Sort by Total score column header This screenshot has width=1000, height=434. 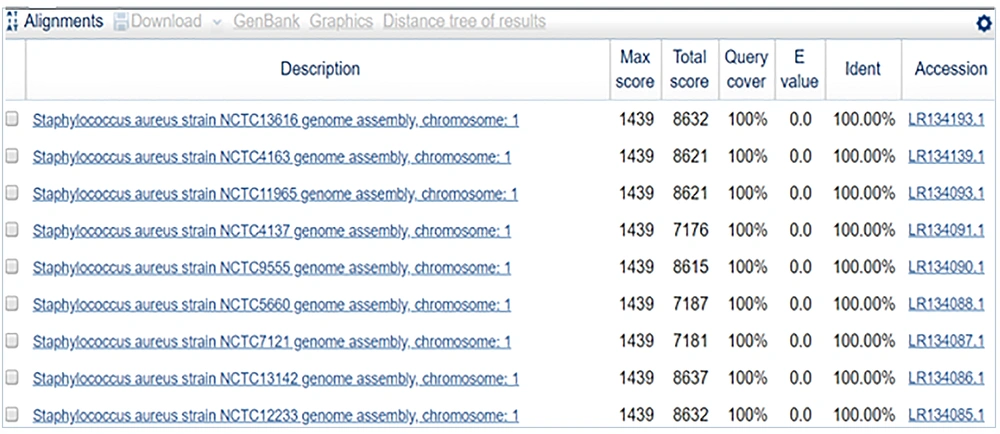[690, 69]
